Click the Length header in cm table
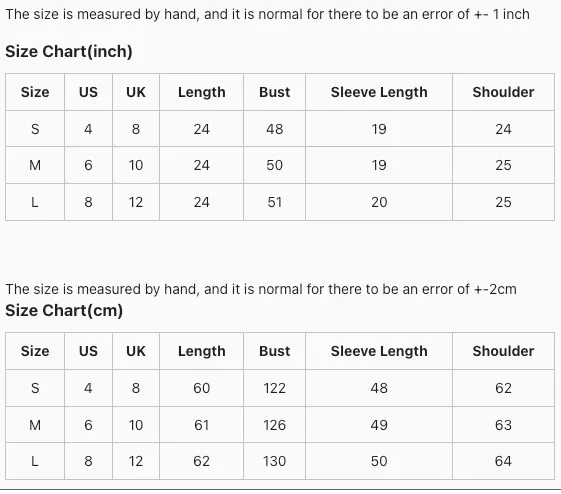This screenshot has height=494, width=561. 201,351
